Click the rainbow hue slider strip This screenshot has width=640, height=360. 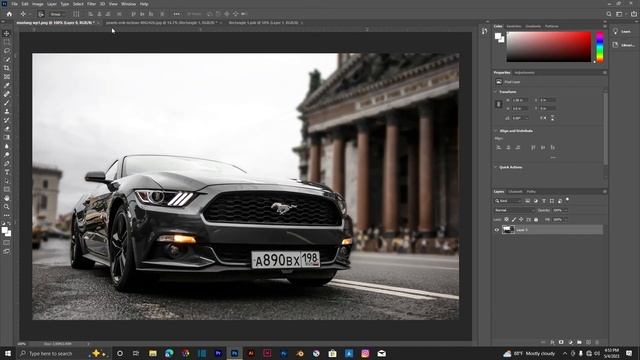(600, 47)
